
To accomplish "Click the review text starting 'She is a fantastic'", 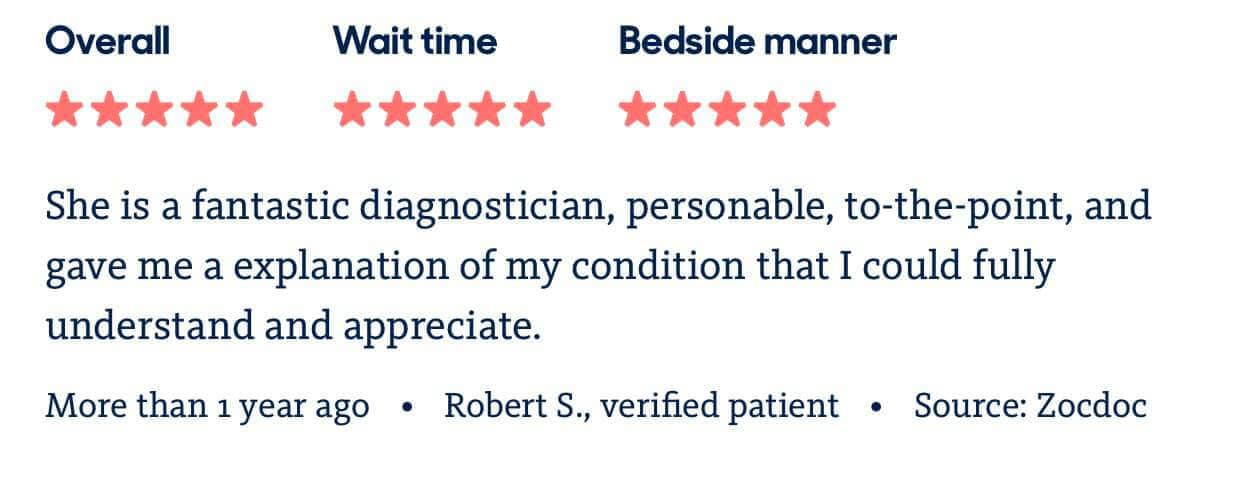I will pos(598,267).
